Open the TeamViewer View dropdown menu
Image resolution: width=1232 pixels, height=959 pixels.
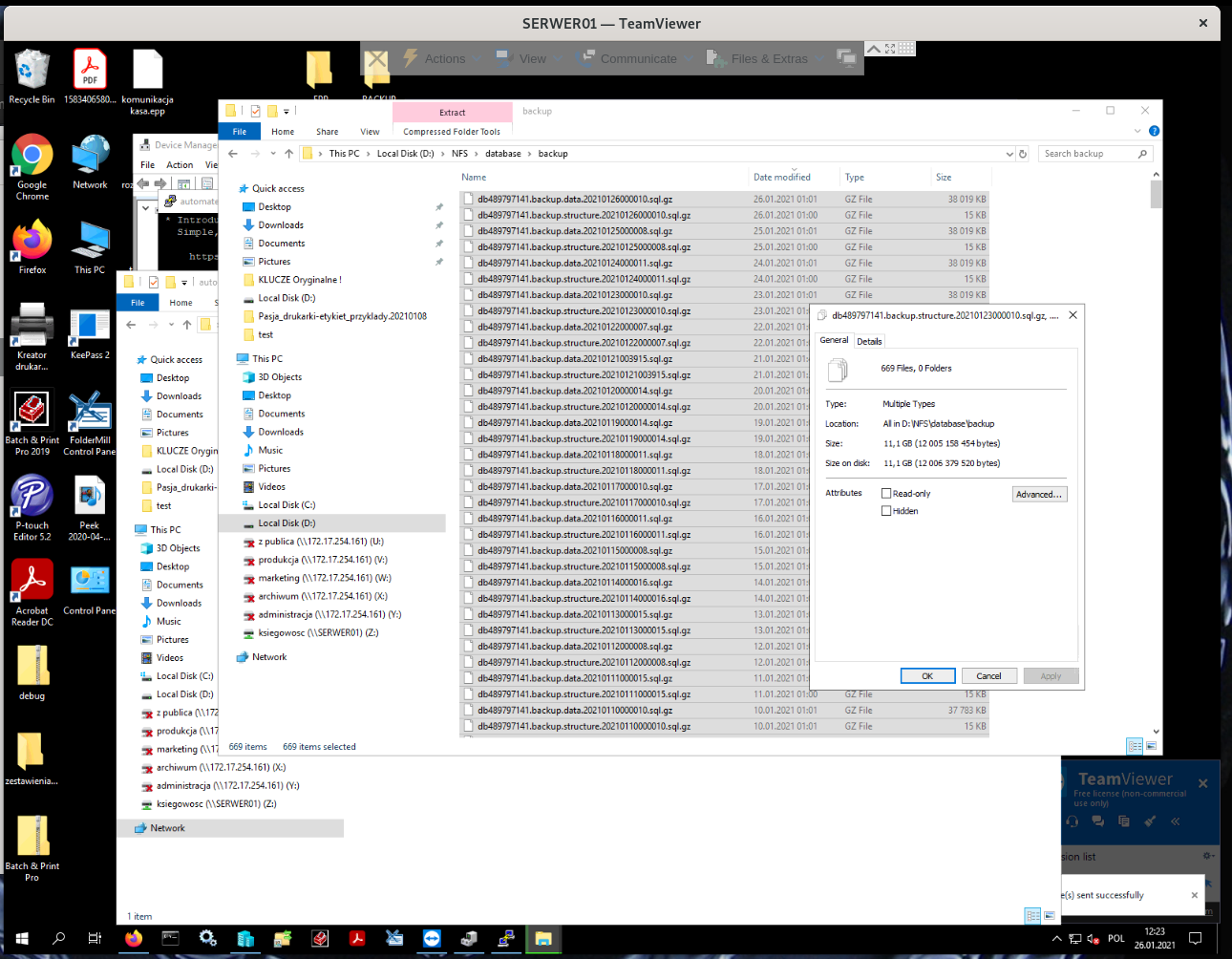531,58
